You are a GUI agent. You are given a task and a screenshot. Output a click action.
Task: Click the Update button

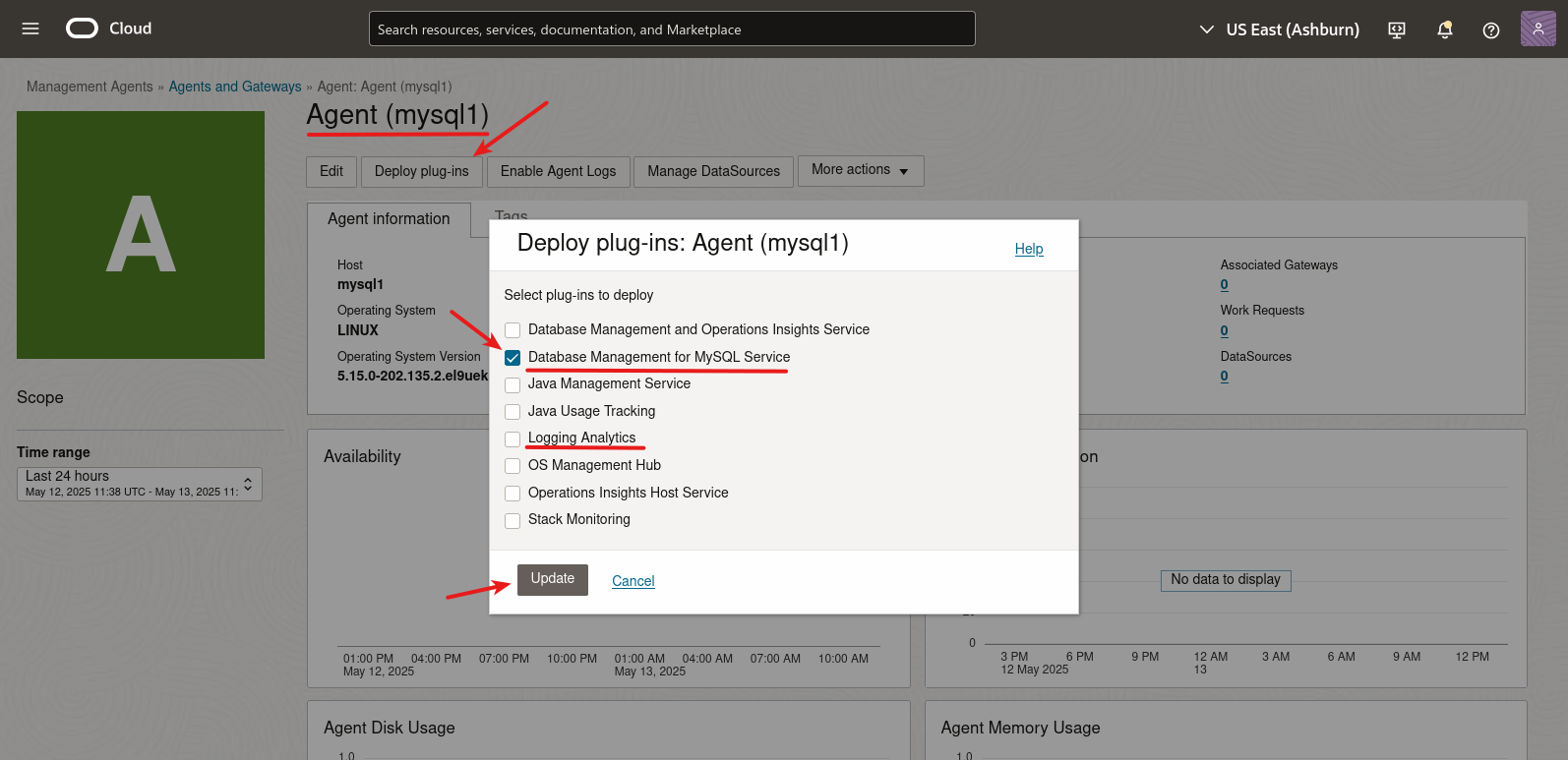553,579
